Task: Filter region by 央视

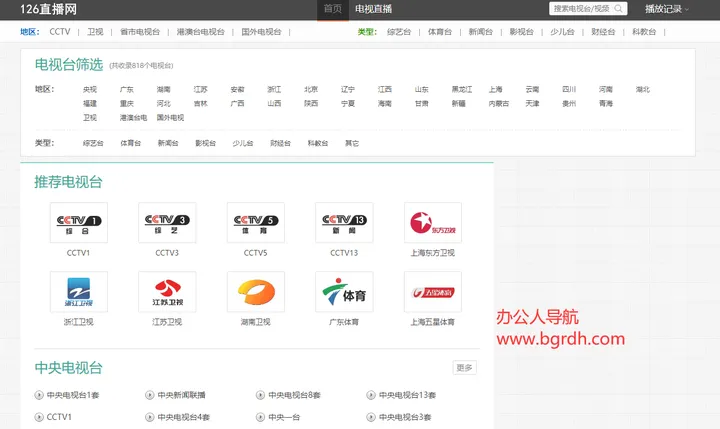Action: point(90,90)
